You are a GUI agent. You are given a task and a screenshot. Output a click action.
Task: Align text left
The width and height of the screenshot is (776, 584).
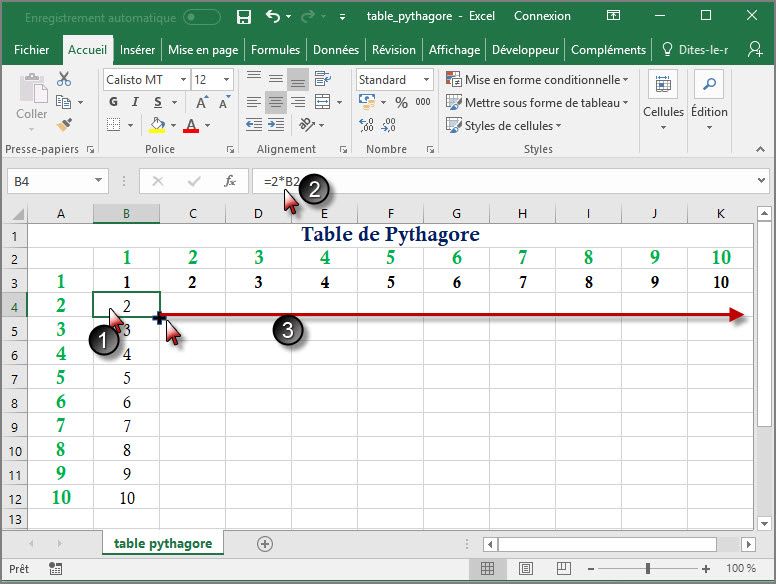coord(254,102)
